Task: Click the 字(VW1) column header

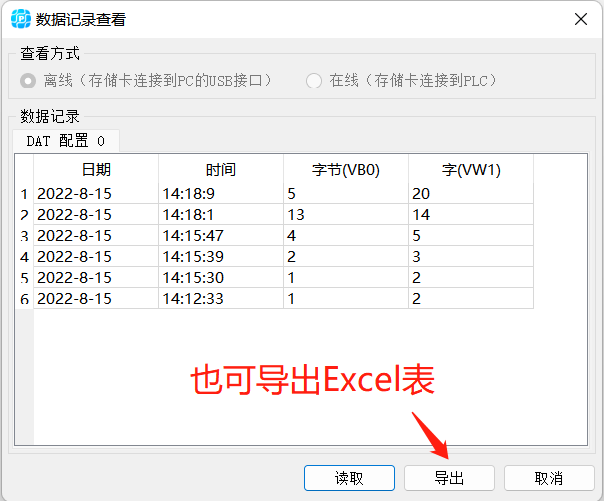Action: tap(471, 169)
